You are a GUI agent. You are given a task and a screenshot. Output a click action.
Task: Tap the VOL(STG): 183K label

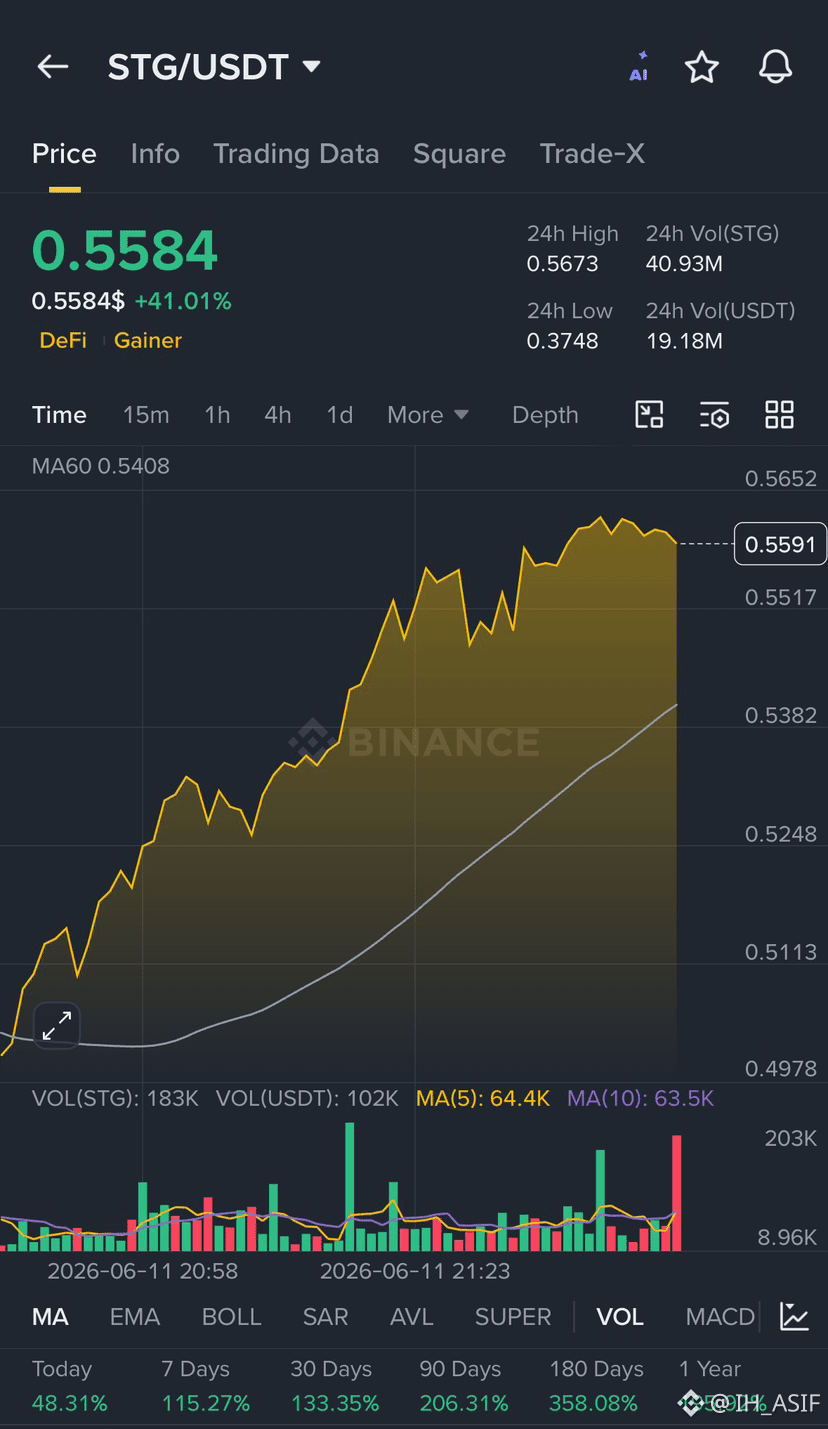(115, 1098)
